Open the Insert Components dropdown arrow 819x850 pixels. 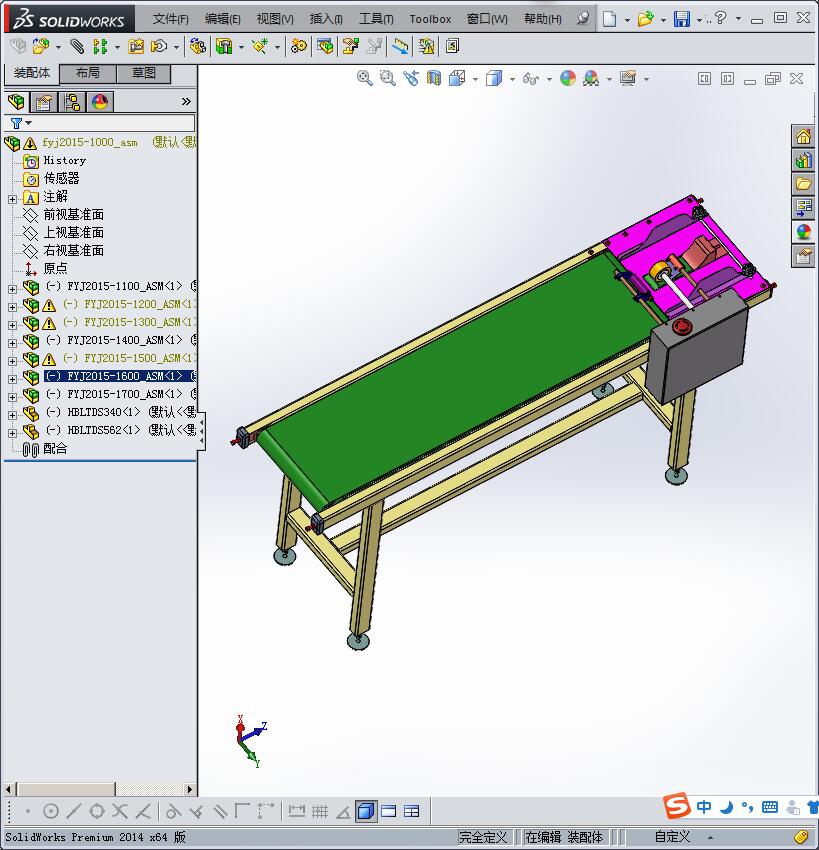point(58,47)
